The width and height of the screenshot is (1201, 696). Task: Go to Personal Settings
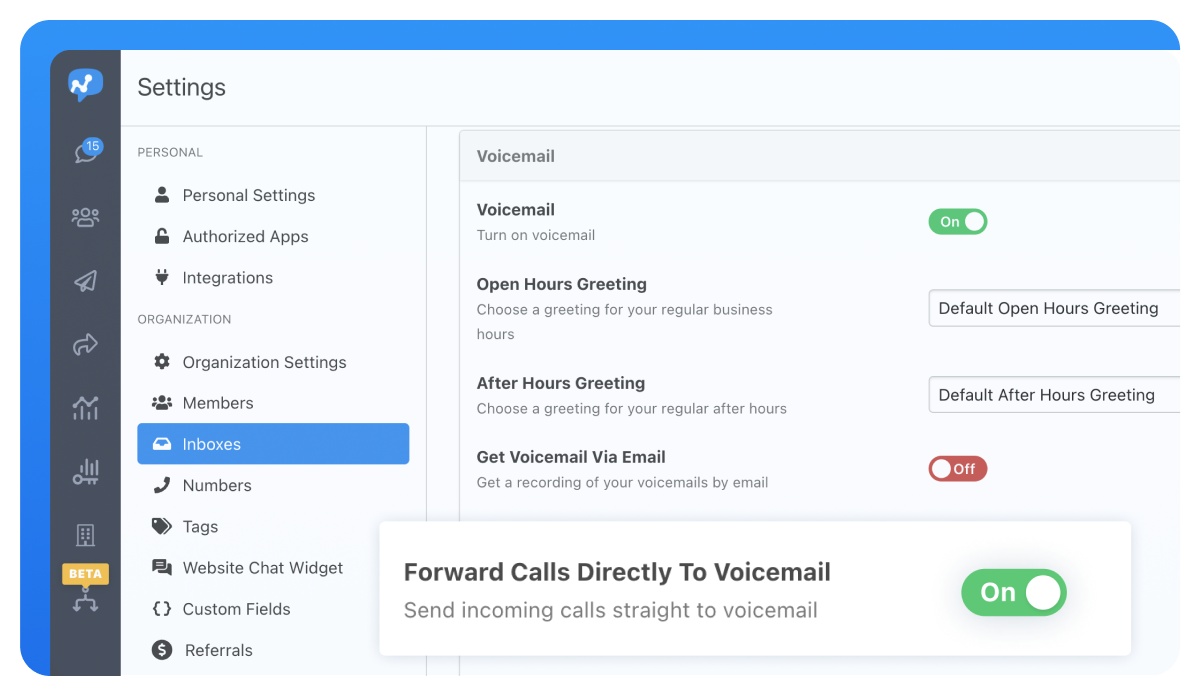point(249,195)
